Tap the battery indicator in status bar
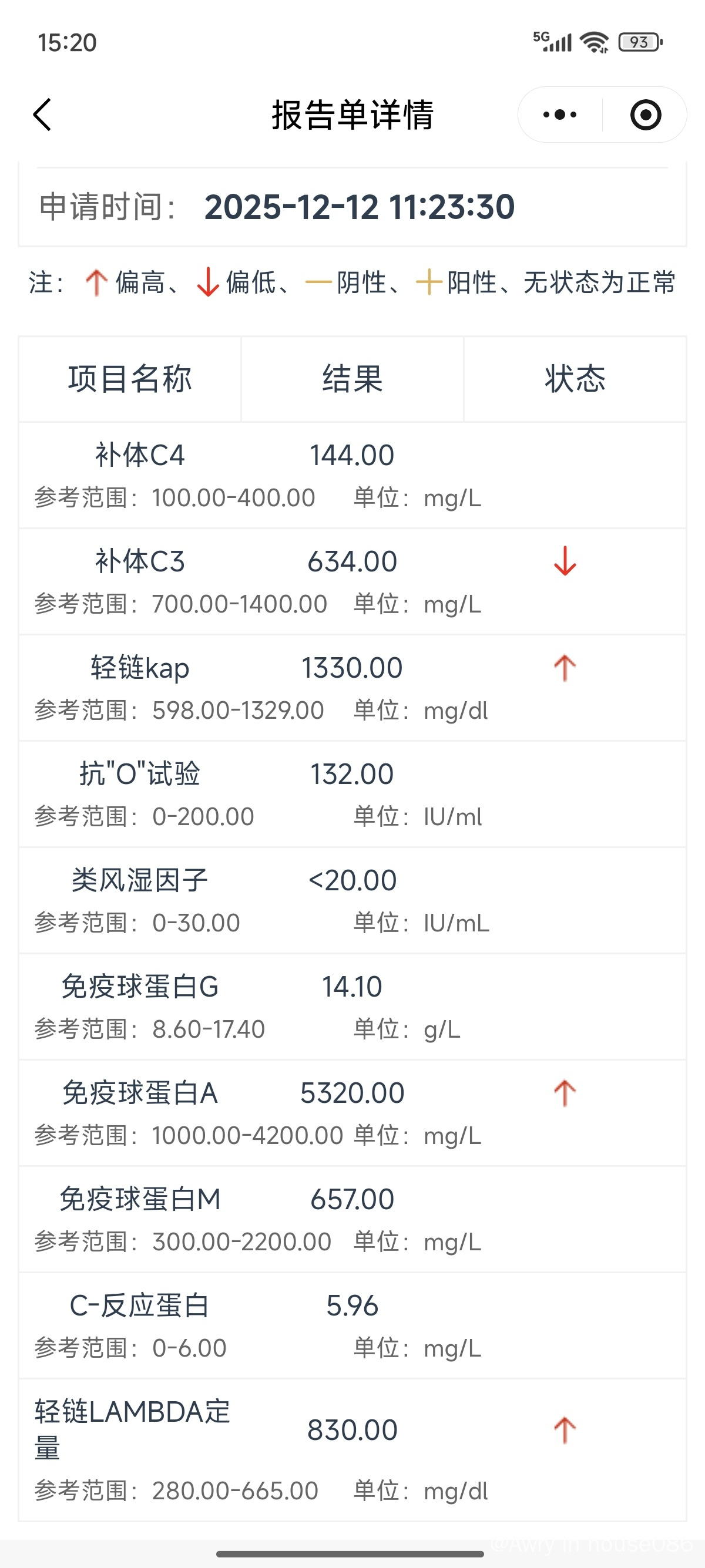Viewport: 705px width, 1568px height. point(640,42)
